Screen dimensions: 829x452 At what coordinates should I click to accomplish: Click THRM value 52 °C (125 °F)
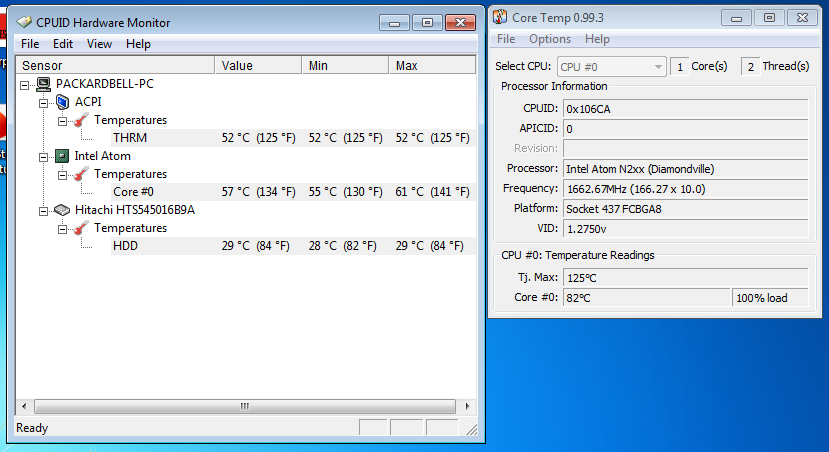[259, 138]
